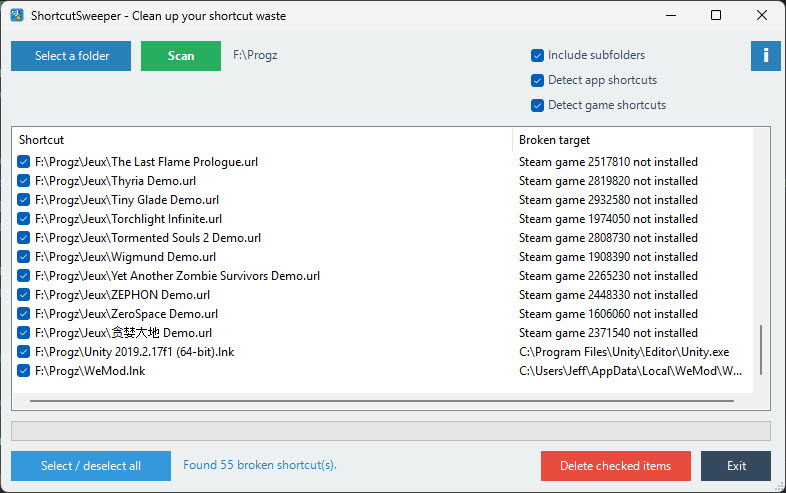
Task: Click the vertical scrollbar thumb in list
Action: (762, 348)
